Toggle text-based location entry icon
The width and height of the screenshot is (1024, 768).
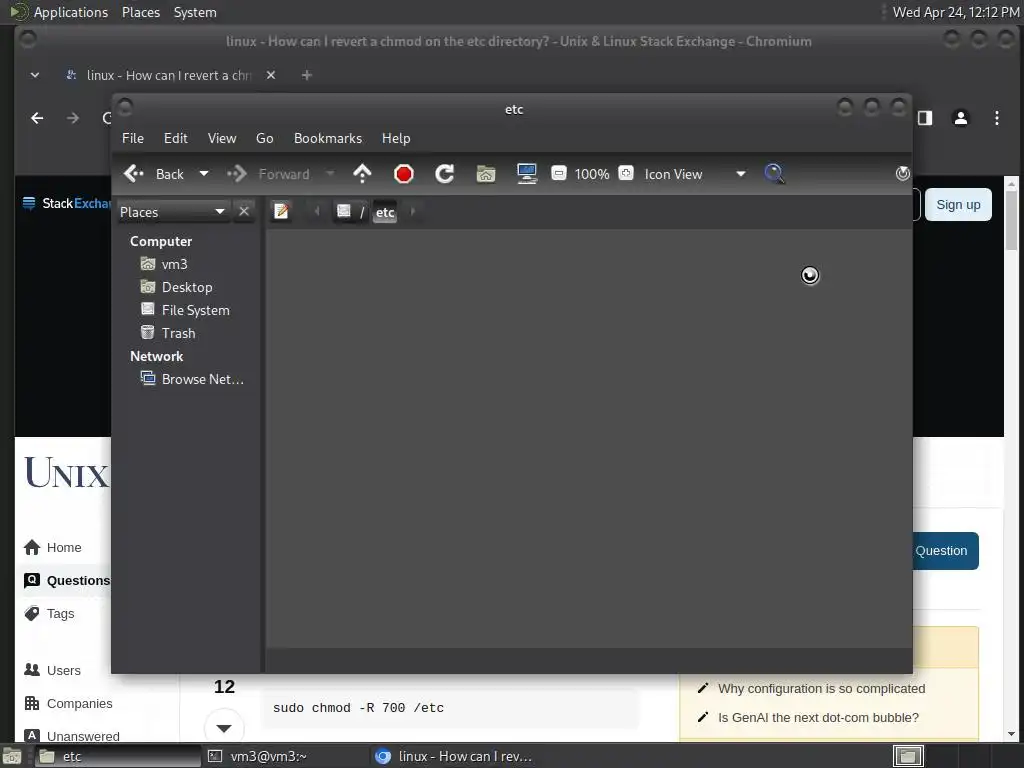pos(281,211)
